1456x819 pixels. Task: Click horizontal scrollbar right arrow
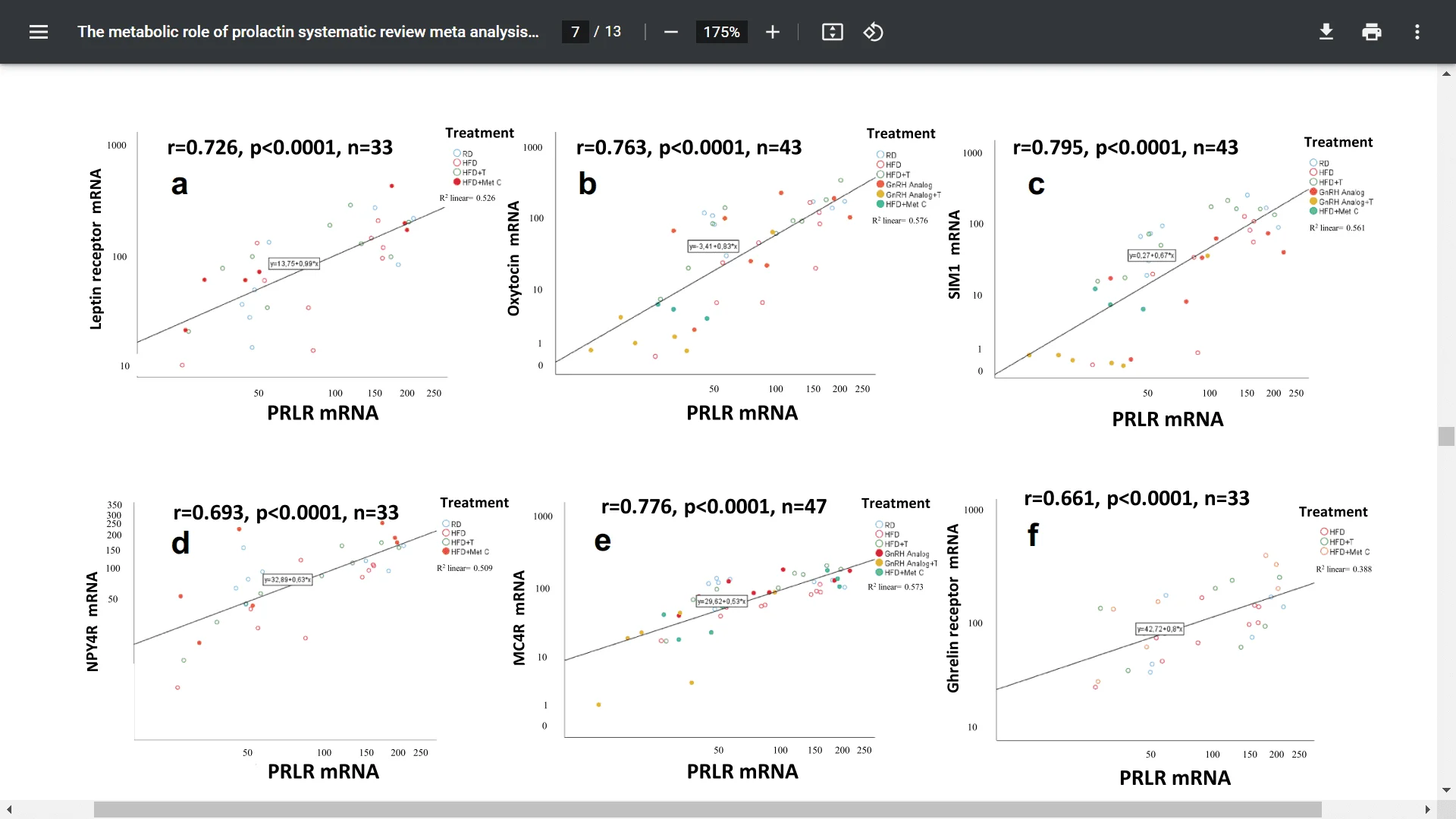pyautogui.click(x=1428, y=810)
